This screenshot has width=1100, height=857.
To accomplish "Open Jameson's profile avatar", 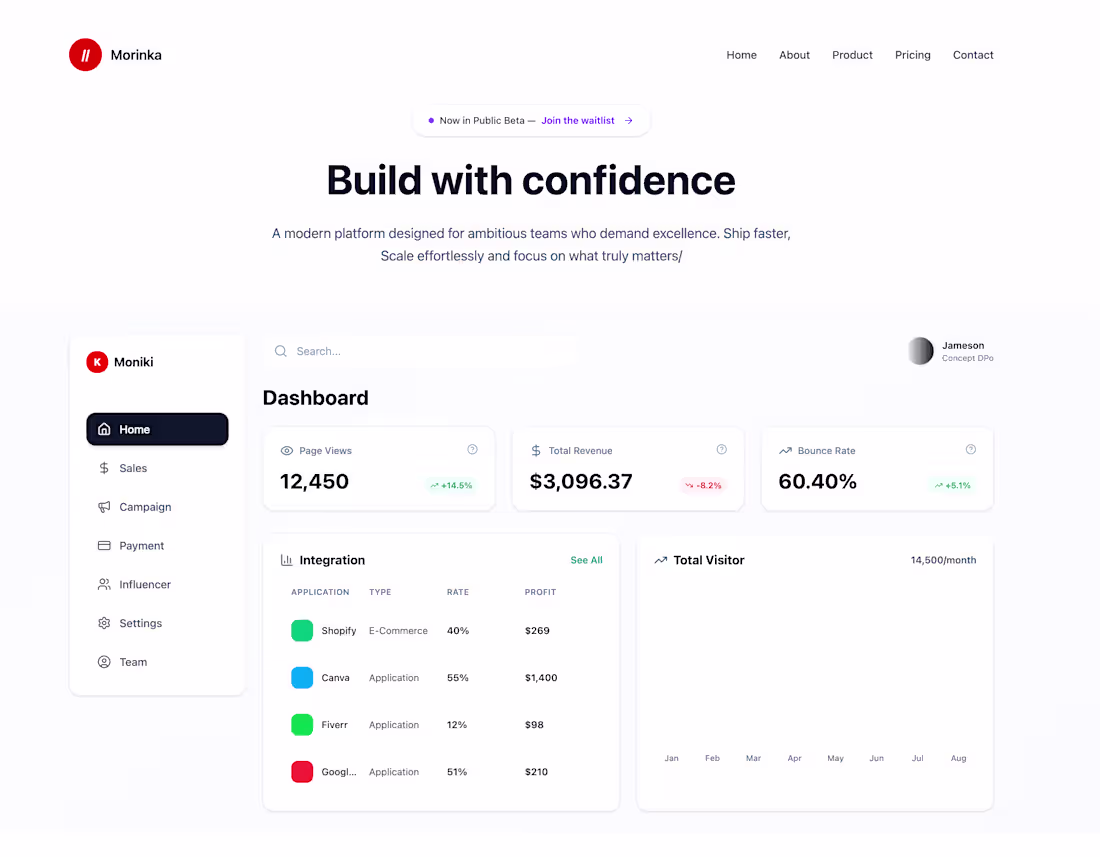I will coord(919,351).
